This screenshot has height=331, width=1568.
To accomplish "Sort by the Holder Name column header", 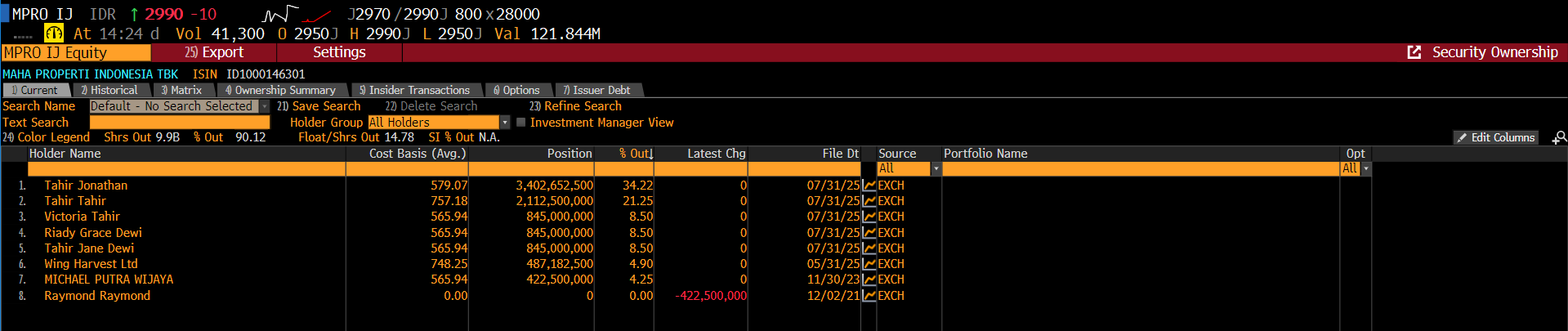I will 65,154.
